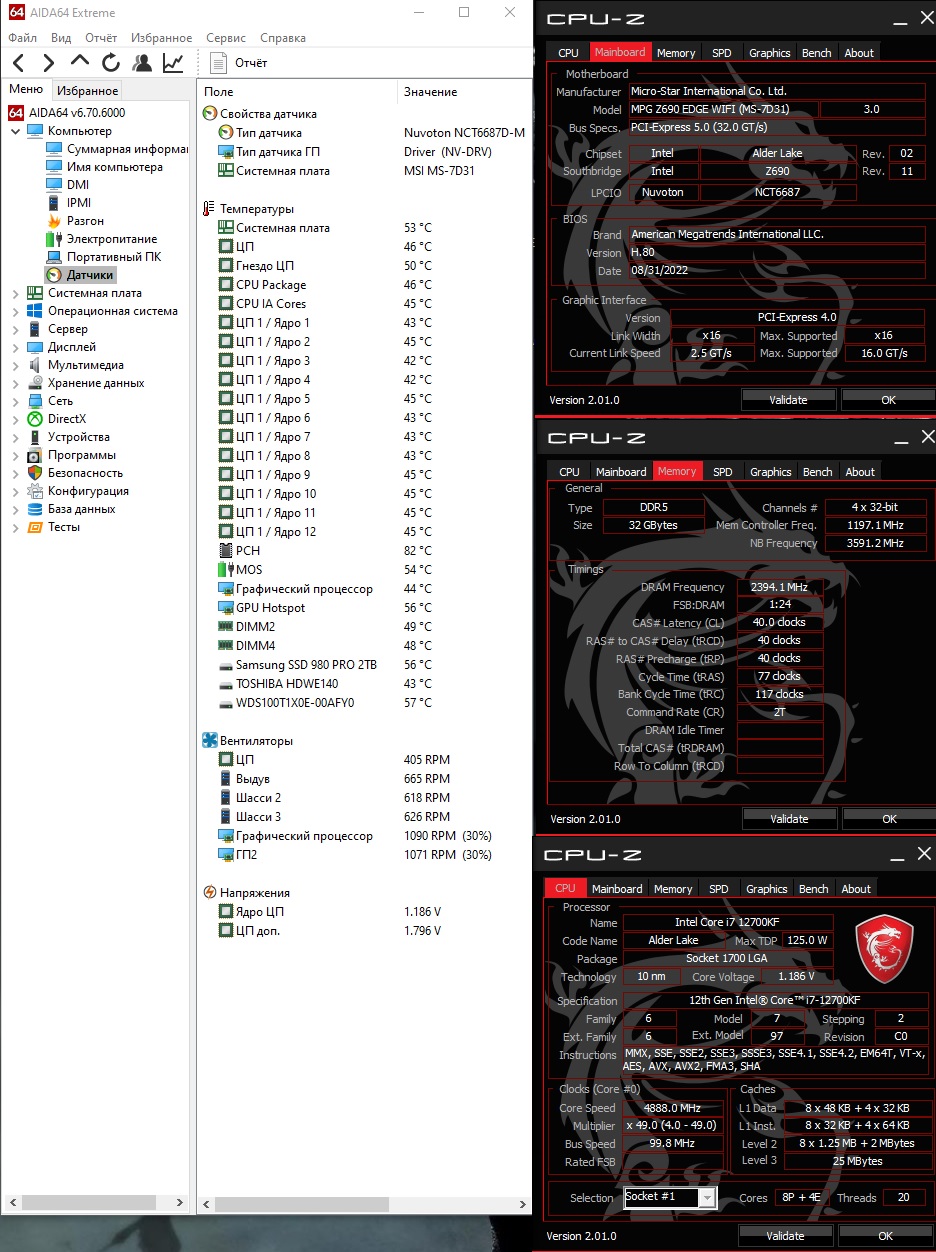Open Mainboard tab in bottom CPU-Z window

click(617, 889)
